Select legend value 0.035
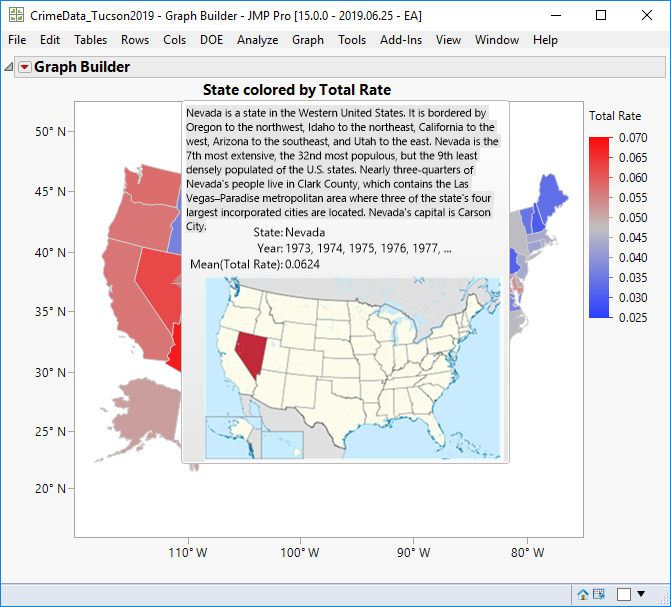The height and width of the screenshot is (607, 671). coord(633,278)
